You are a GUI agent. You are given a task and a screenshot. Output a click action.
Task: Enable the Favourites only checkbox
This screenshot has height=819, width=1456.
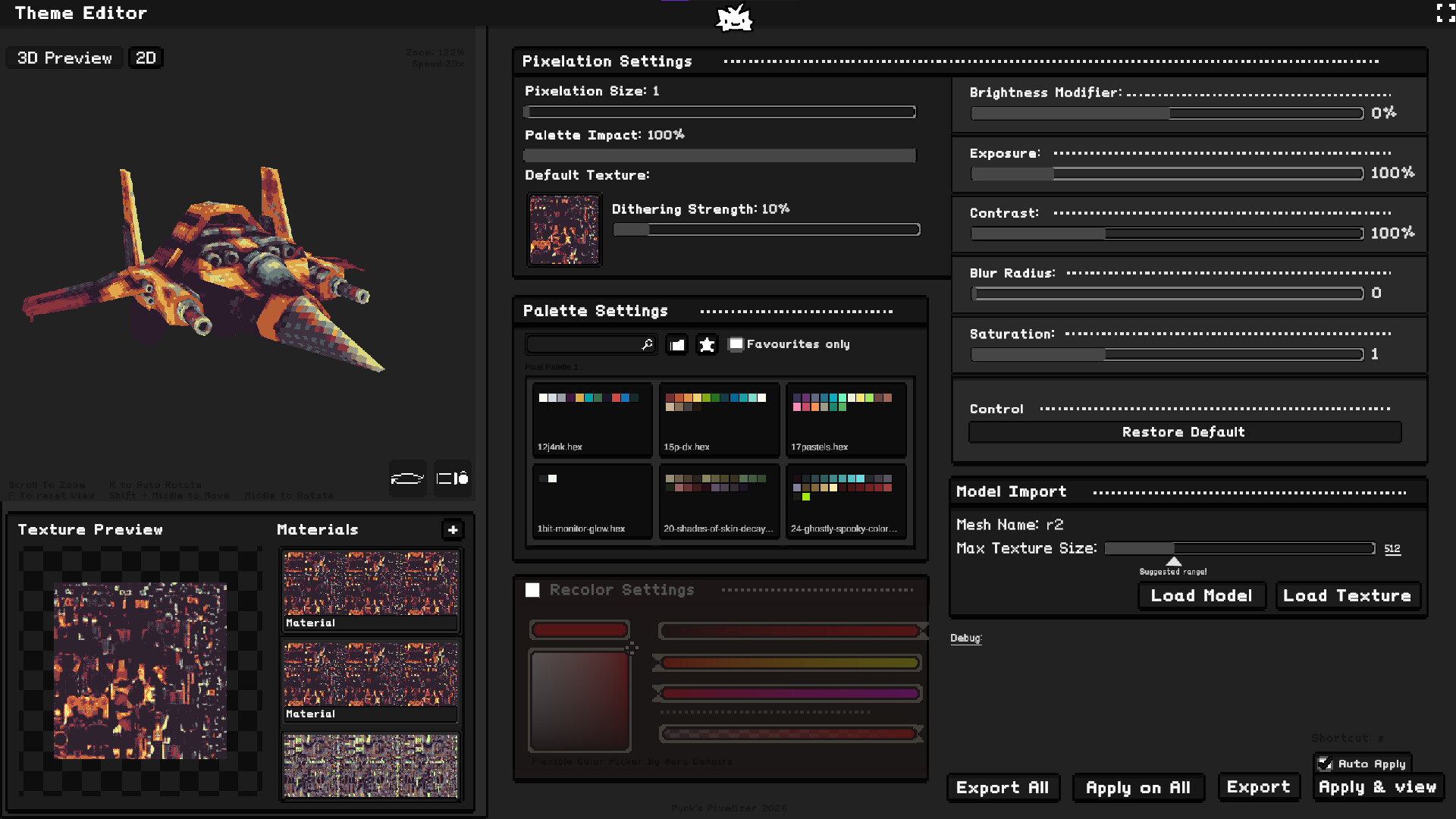point(736,344)
